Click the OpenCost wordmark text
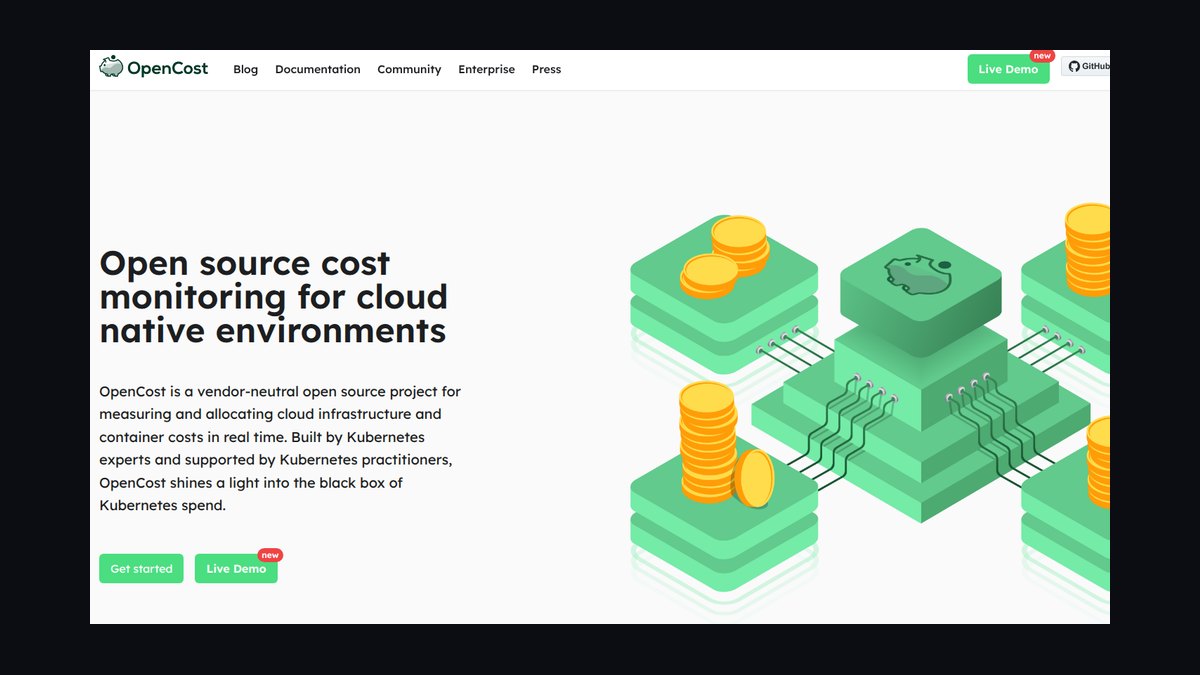The width and height of the screenshot is (1200, 675). click(168, 68)
